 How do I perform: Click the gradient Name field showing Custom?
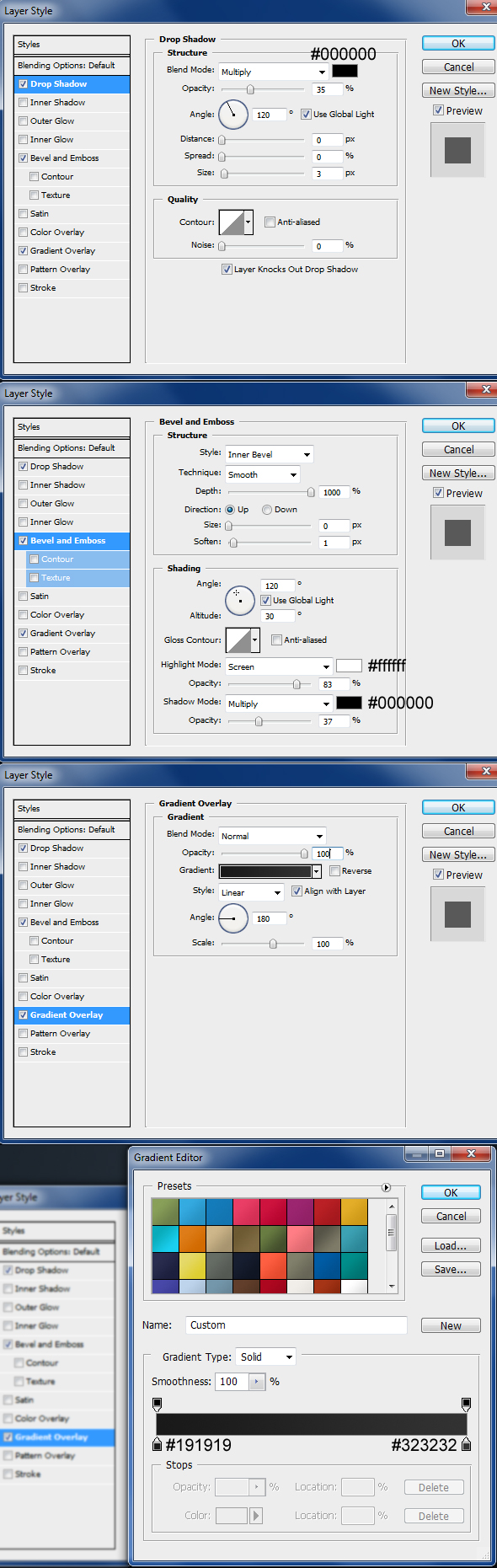pos(297,1325)
